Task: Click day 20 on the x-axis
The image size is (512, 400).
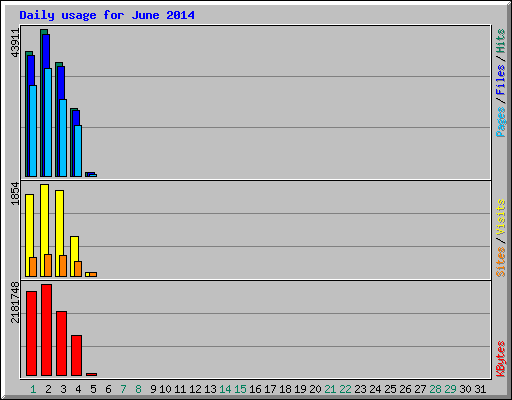Action: point(315,389)
